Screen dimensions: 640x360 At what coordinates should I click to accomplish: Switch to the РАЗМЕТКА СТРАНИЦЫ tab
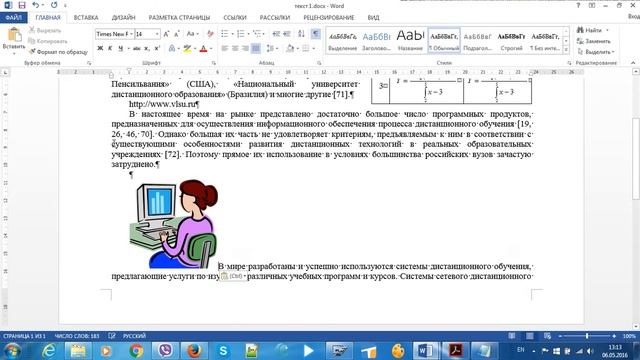(179, 18)
